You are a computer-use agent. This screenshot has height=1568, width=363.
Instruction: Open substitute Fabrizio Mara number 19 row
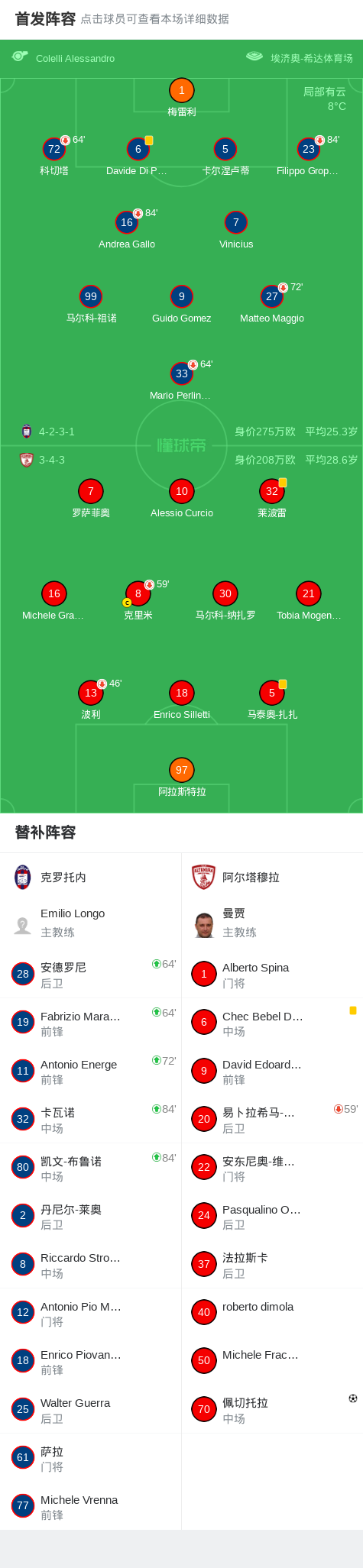(x=91, y=1022)
